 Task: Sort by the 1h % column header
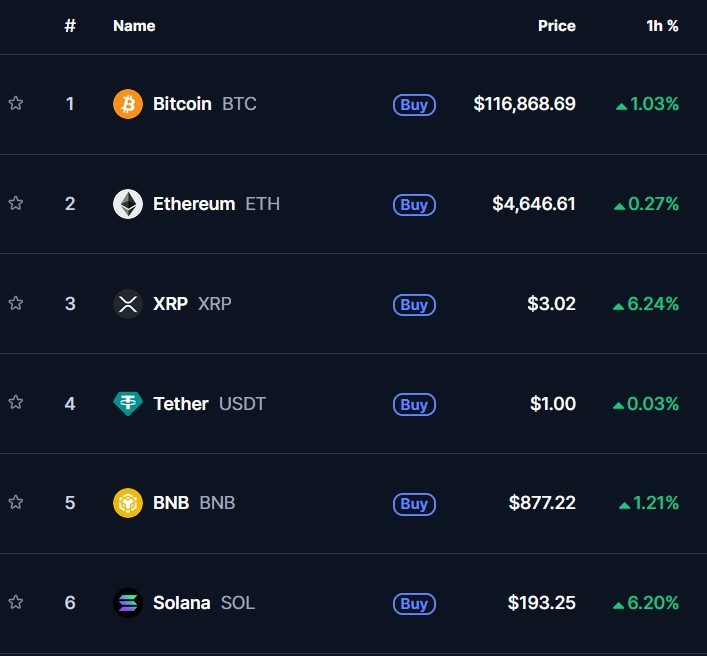point(662,26)
